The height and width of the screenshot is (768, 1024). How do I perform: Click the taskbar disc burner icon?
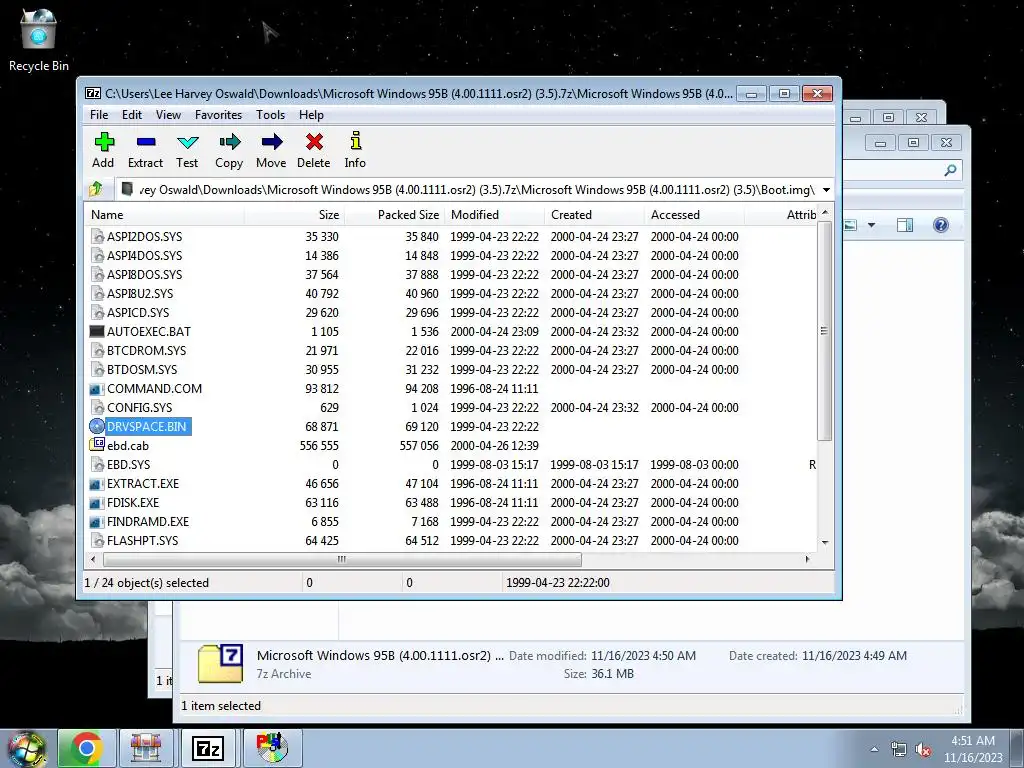272,748
